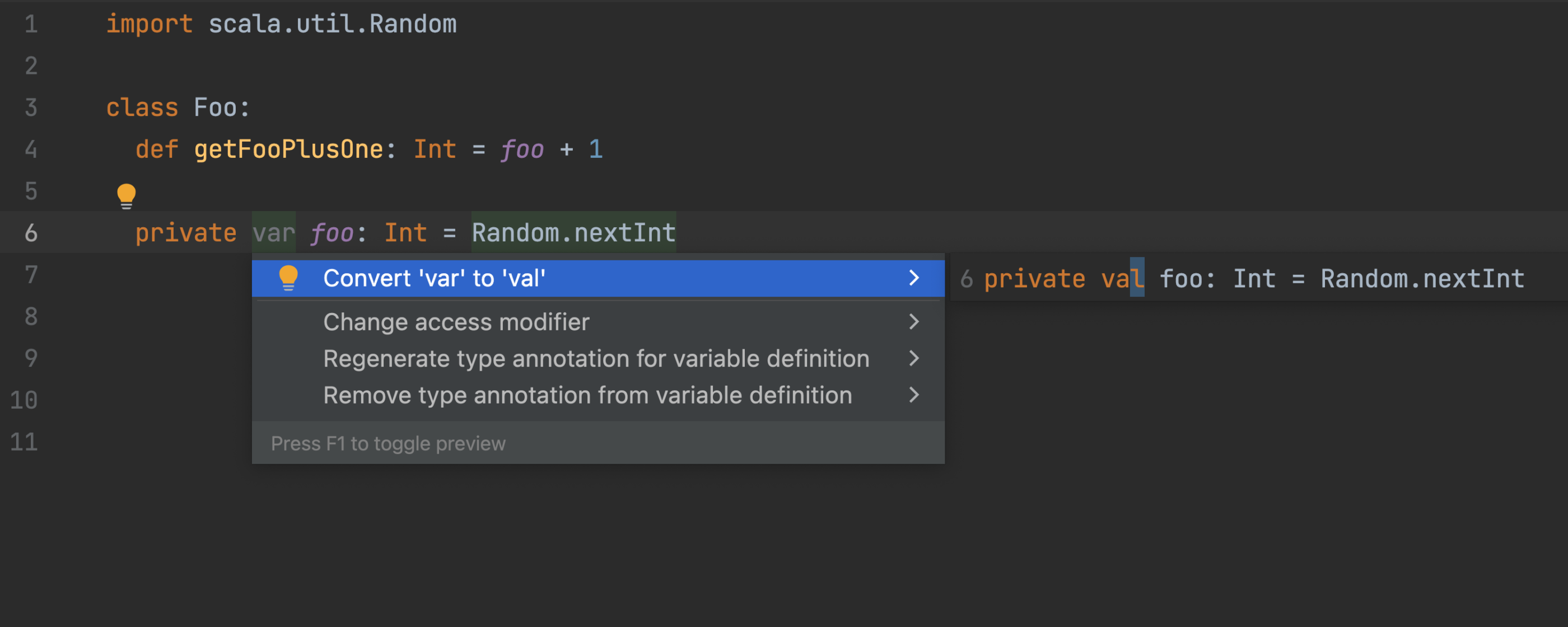Viewport: 1568px width, 627px height.
Task: Click the italic foo reference on line 4
Action: pos(522,149)
